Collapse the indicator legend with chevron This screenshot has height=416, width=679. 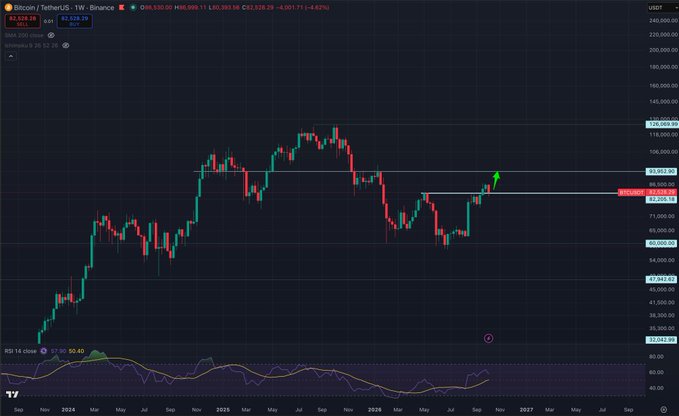click(11, 56)
